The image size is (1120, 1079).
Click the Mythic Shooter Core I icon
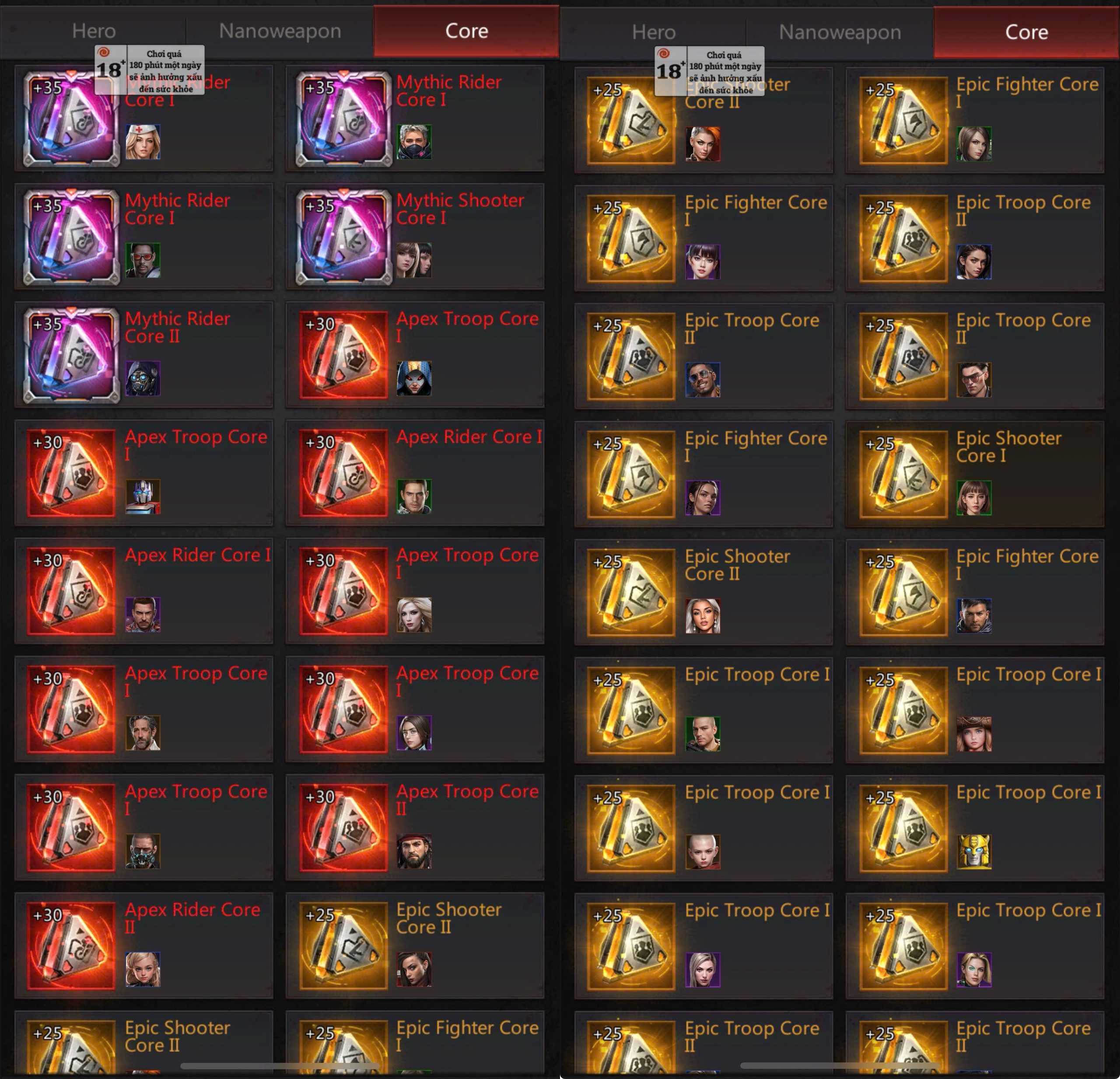point(343,237)
